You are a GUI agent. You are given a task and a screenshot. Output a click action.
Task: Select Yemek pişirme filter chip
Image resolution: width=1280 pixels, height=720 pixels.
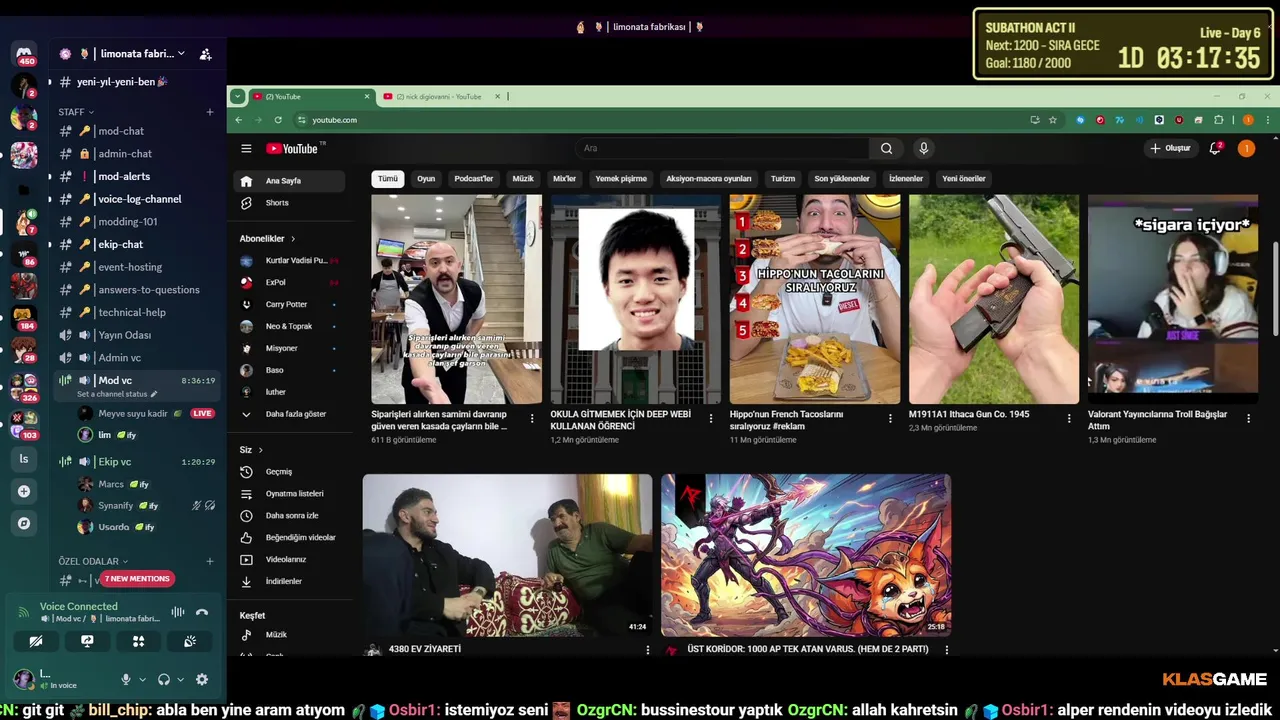(621, 179)
